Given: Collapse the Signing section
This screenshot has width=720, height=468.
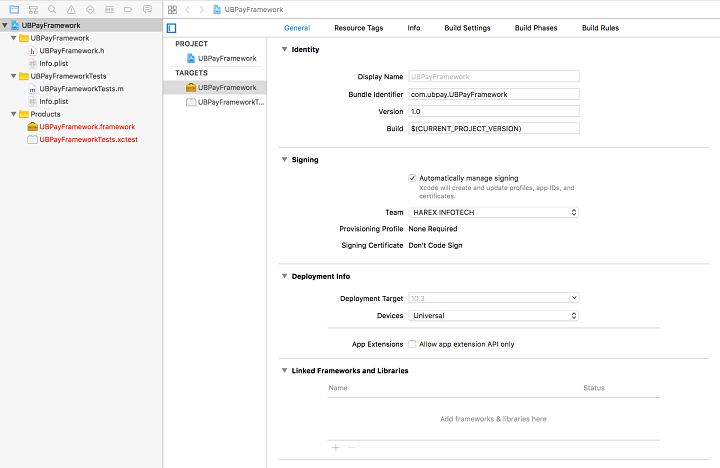Looking at the screenshot, I should (x=284, y=159).
